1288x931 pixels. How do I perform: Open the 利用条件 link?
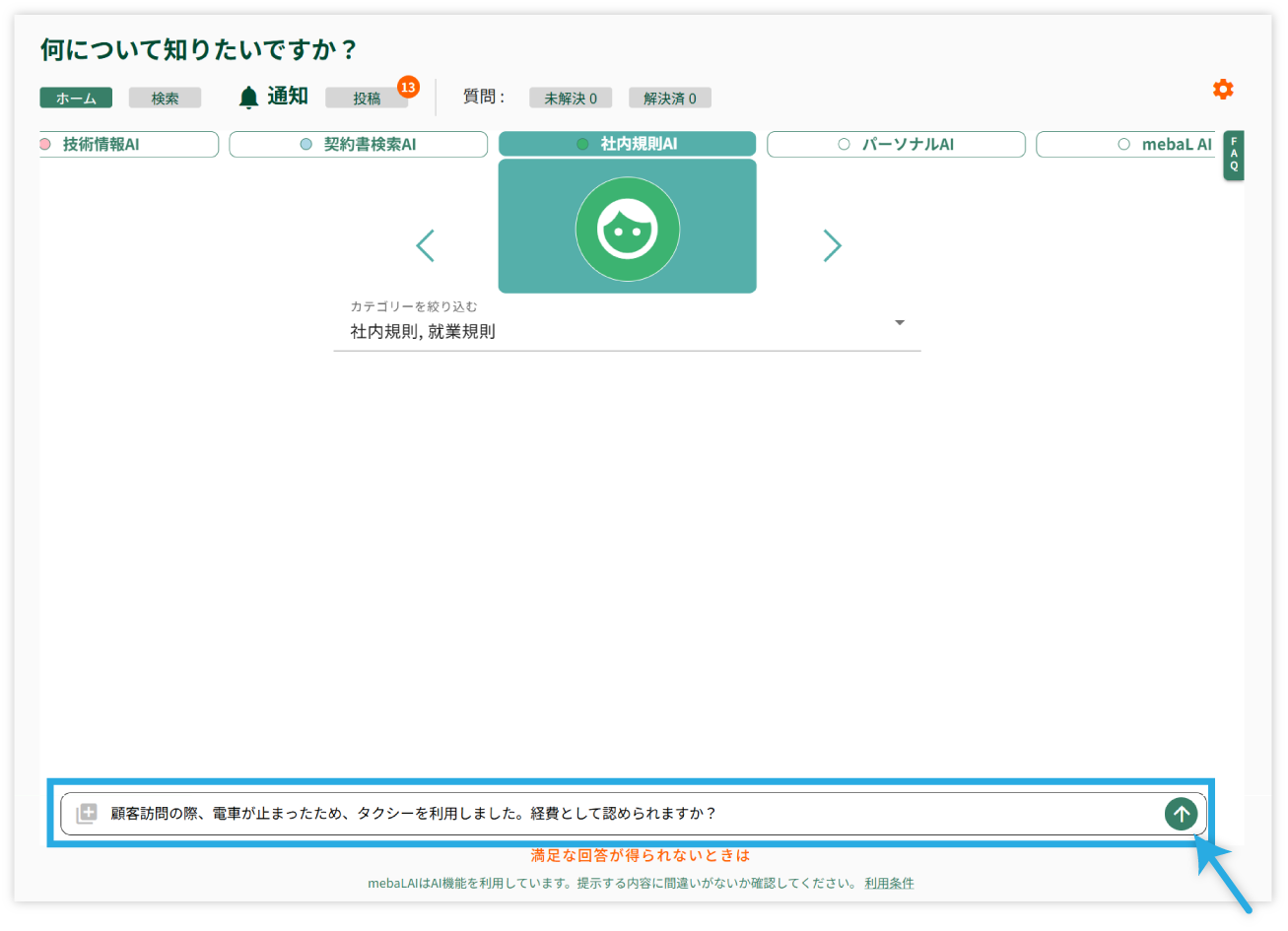click(889, 884)
